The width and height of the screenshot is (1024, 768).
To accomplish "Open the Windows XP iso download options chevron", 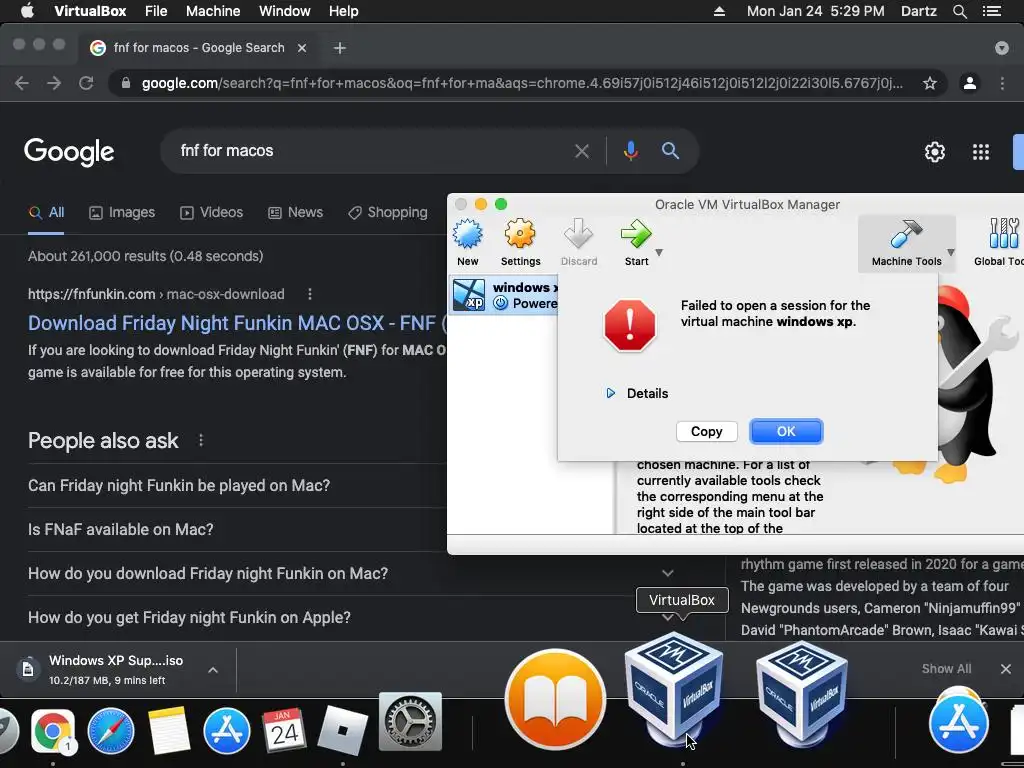I will [213, 669].
